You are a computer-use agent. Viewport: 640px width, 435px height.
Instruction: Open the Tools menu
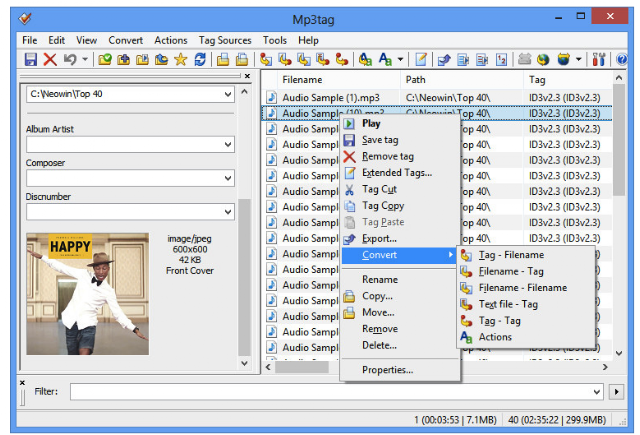point(275,40)
